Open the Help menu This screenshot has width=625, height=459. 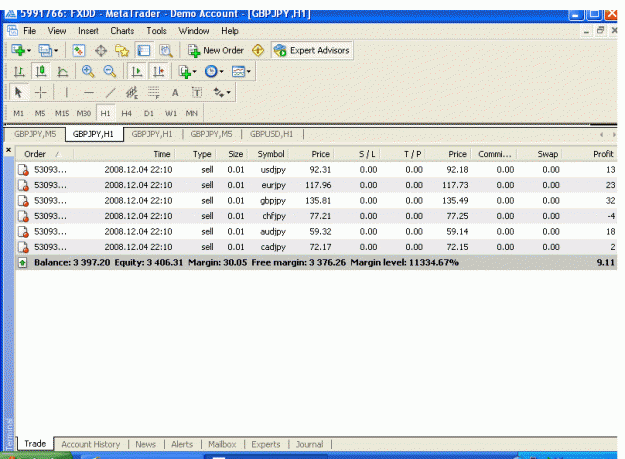[x=230, y=31]
